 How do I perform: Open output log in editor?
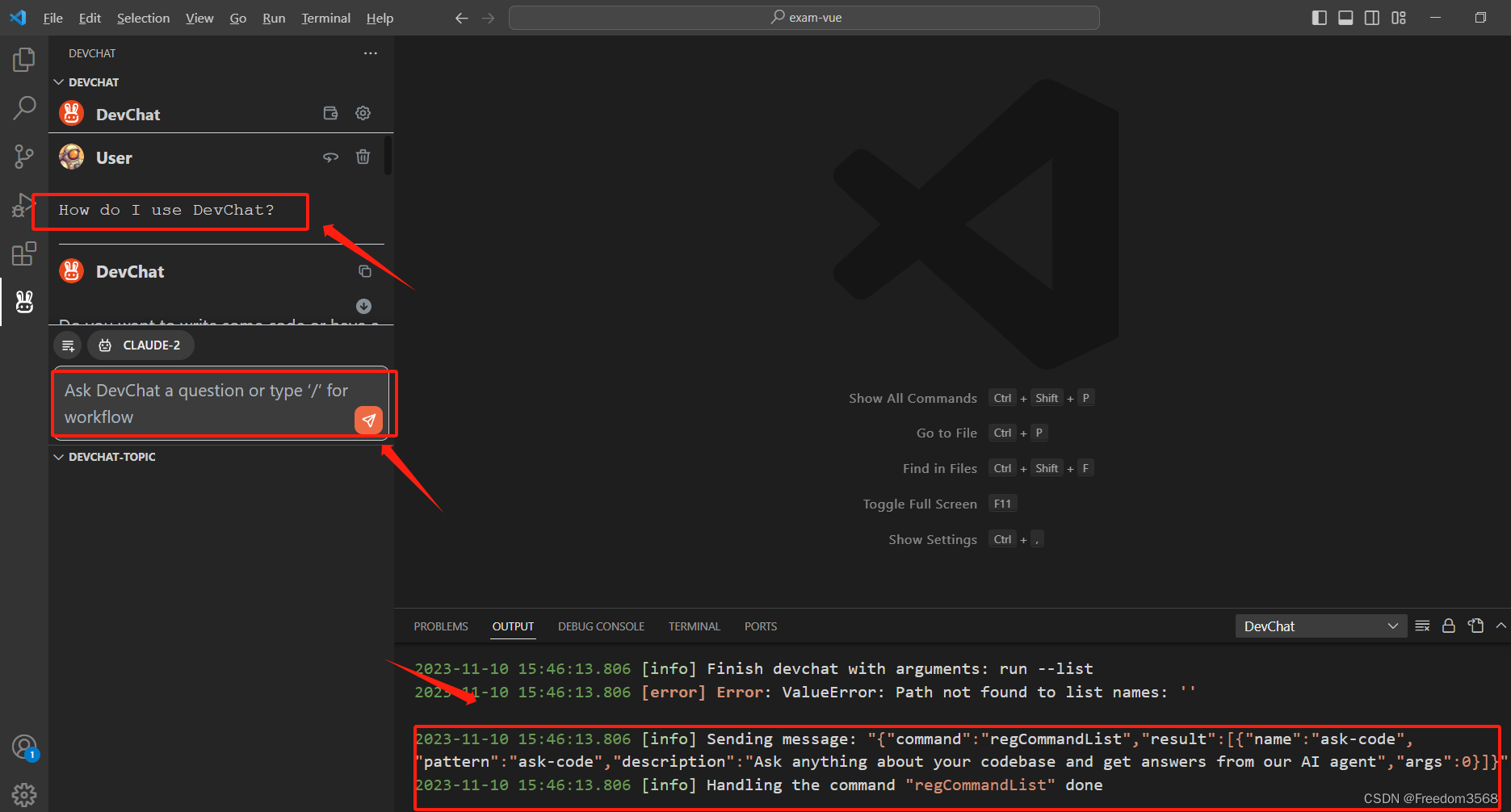(1476, 626)
